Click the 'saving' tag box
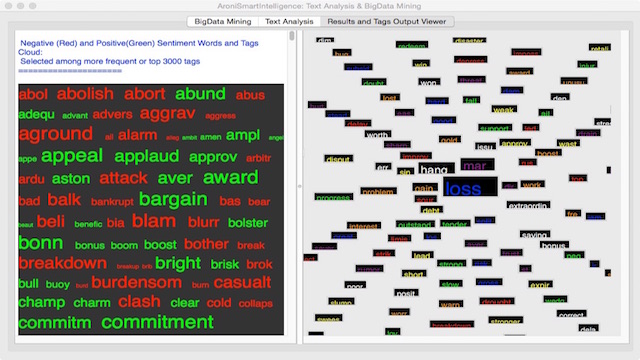 535,234
